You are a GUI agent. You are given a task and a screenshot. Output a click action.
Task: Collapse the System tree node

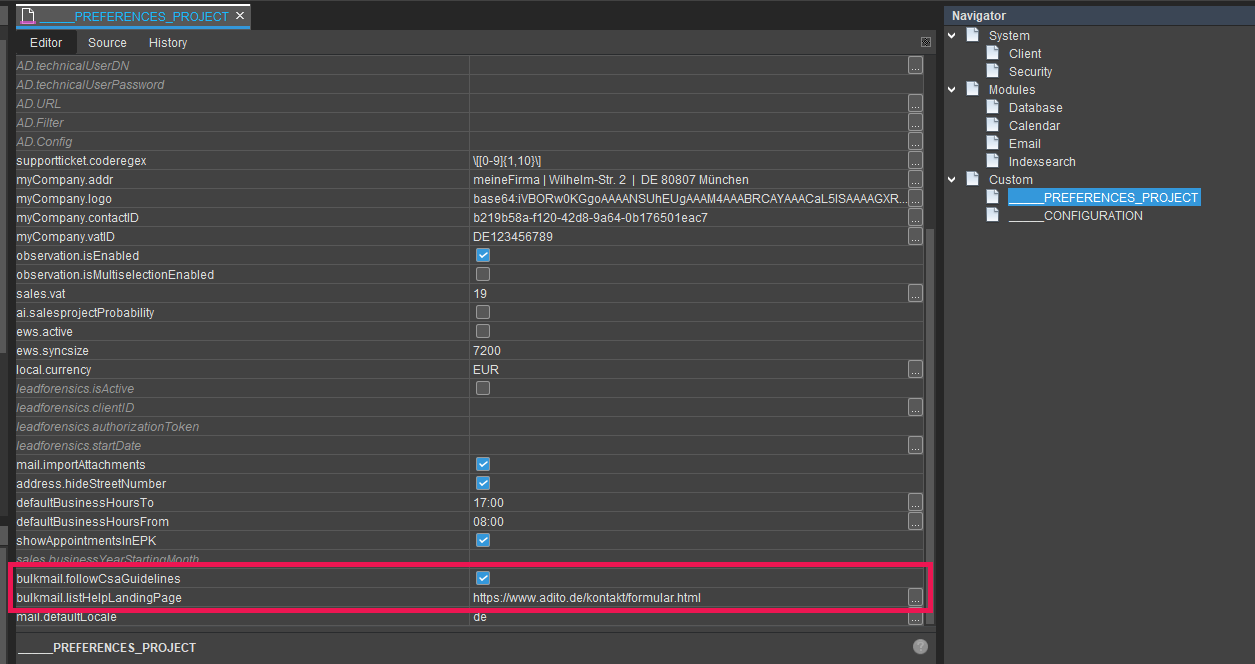pyautogui.click(x=952, y=35)
